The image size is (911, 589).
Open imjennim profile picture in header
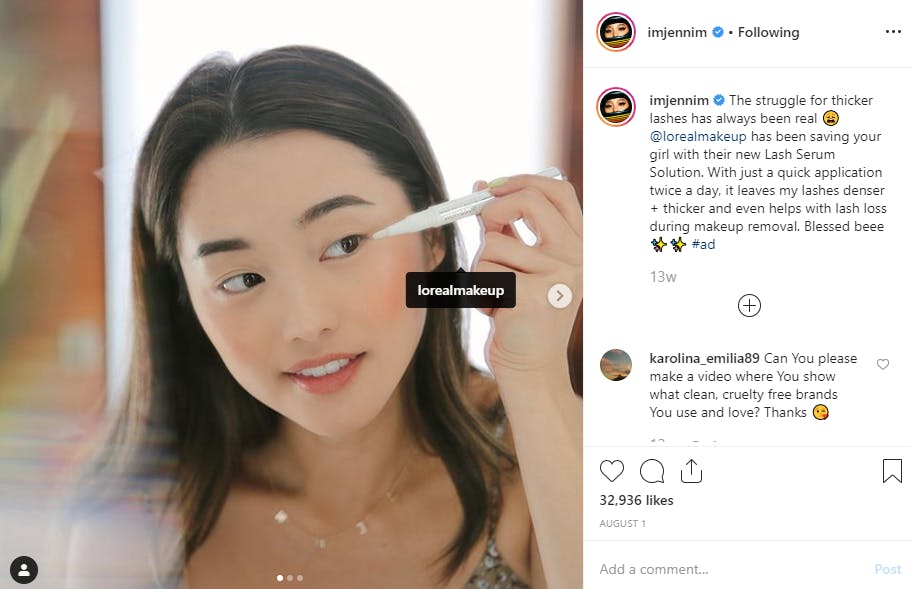tap(616, 32)
